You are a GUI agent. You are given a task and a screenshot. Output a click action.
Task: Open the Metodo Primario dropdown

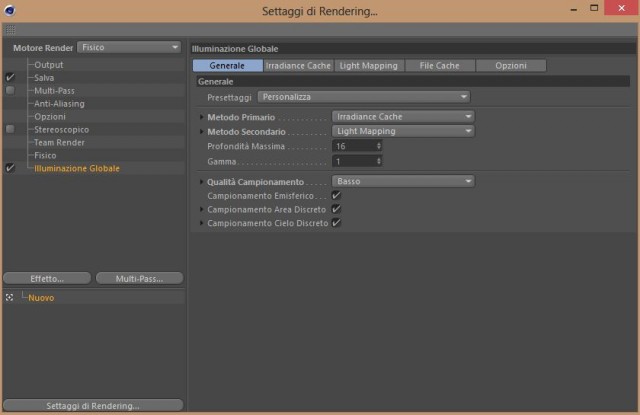403,117
